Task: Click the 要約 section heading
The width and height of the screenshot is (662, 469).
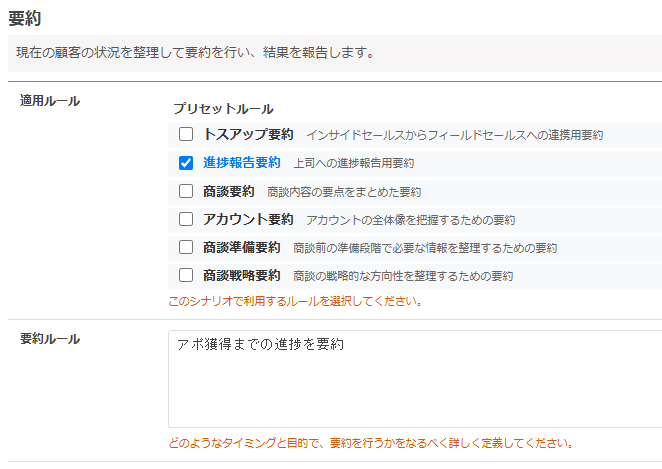Action: coord(24,17)
